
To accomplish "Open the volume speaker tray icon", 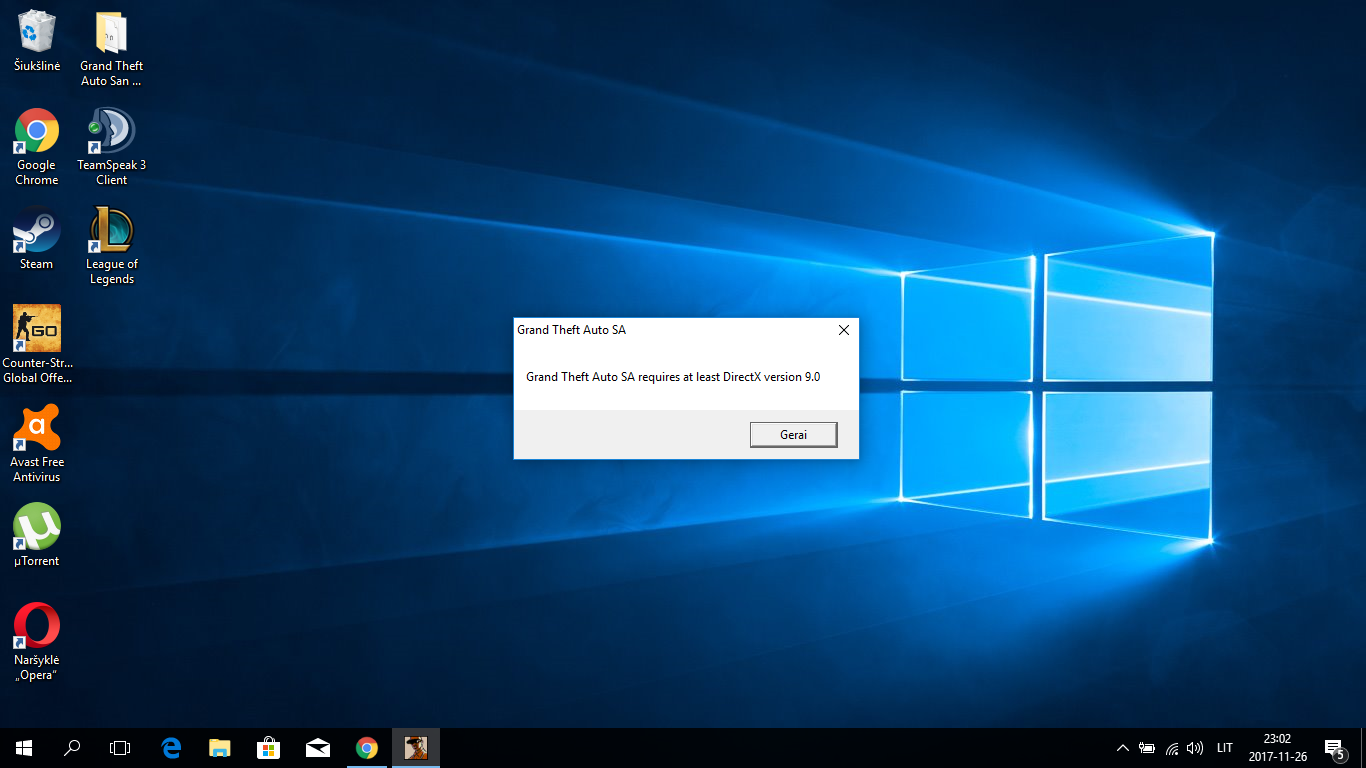I will (1195, 748).
